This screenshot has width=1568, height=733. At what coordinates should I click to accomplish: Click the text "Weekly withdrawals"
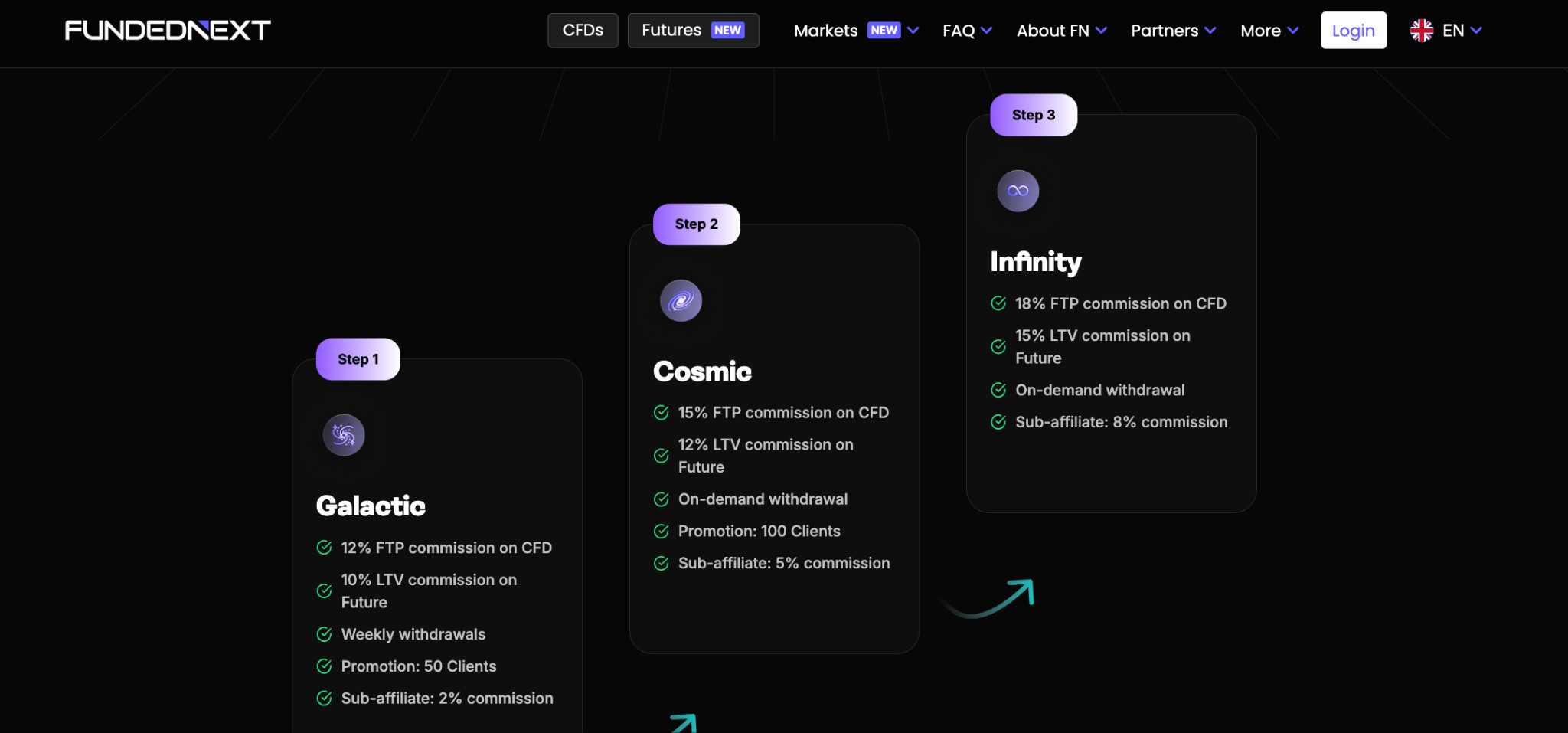coord(413,634)
